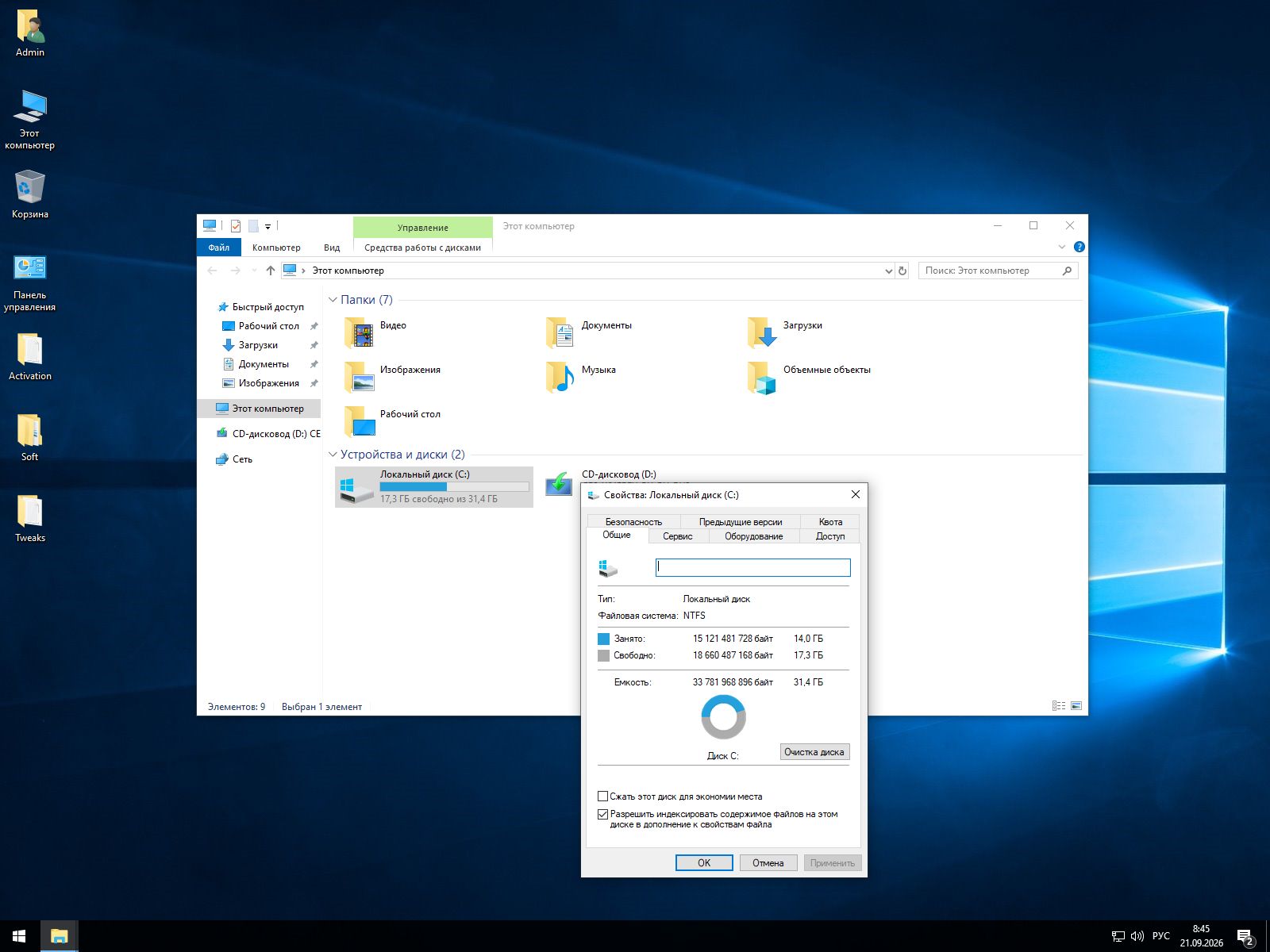1270x952 pixels.
Task: Open the Видео folder icon
Action: coord(360,333)
